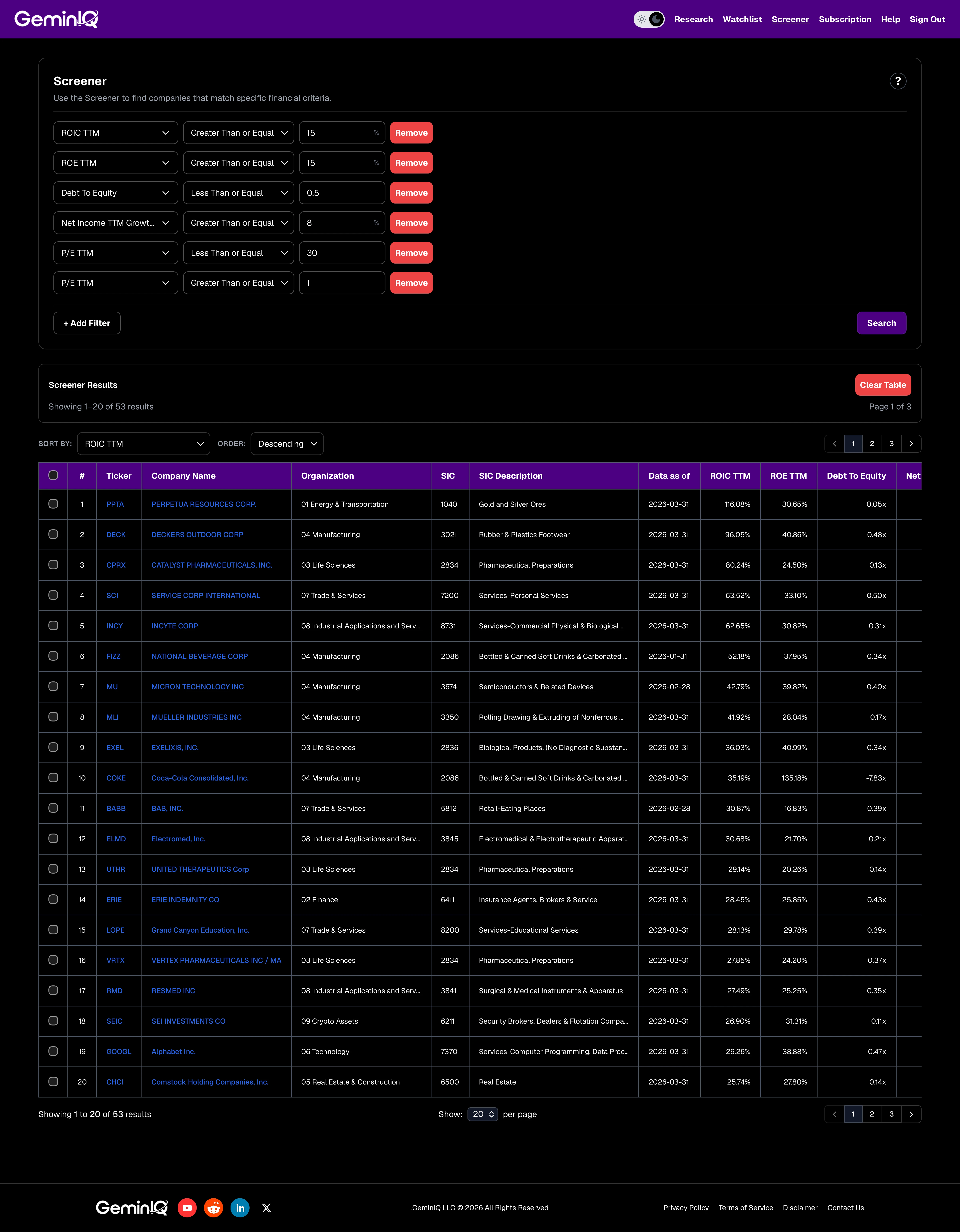960x1232 pixels.
Task: Go to page 2 in top pagination
Action: click(872, 444)
